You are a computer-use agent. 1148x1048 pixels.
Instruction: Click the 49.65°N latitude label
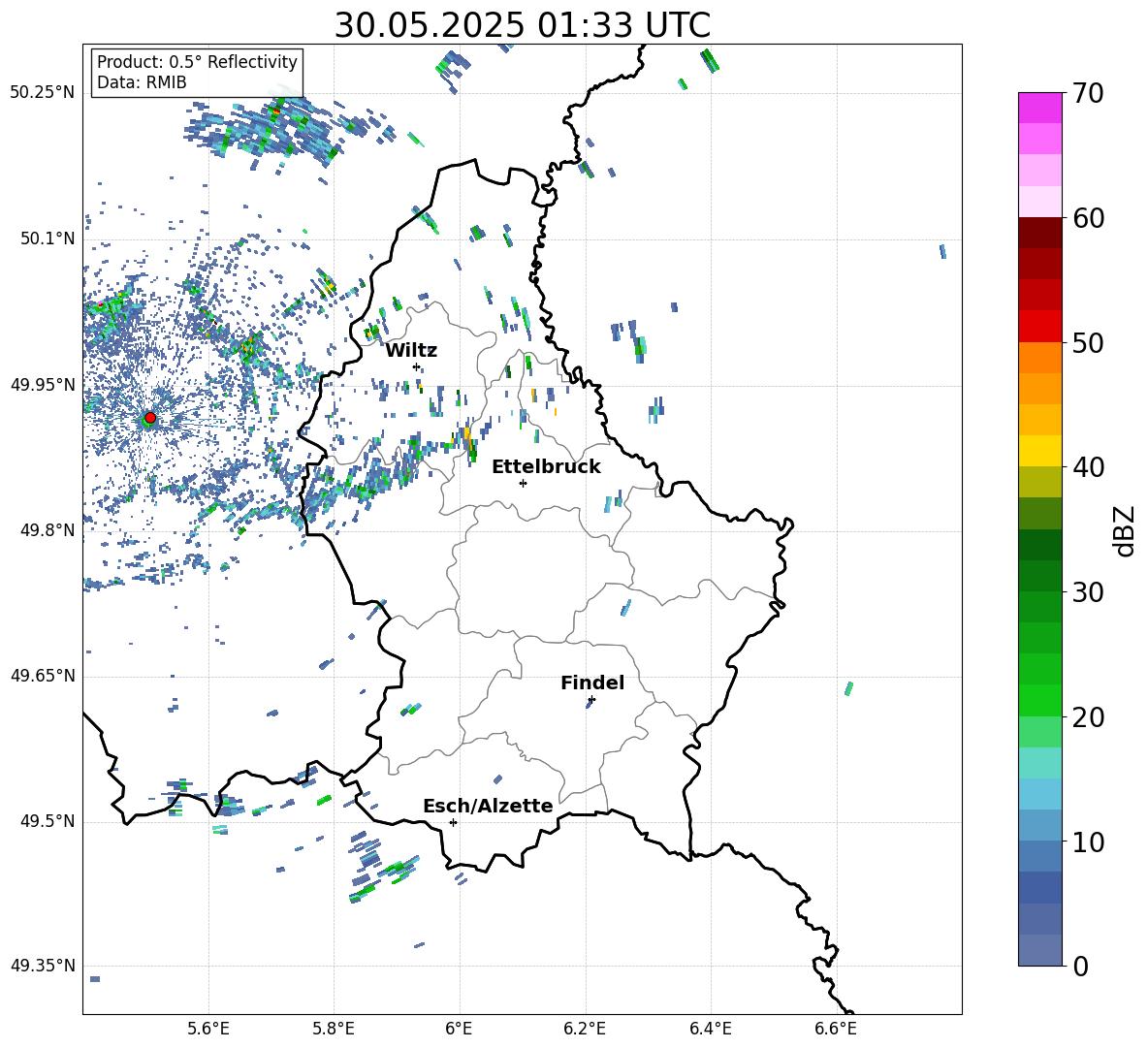click(43, 676)
